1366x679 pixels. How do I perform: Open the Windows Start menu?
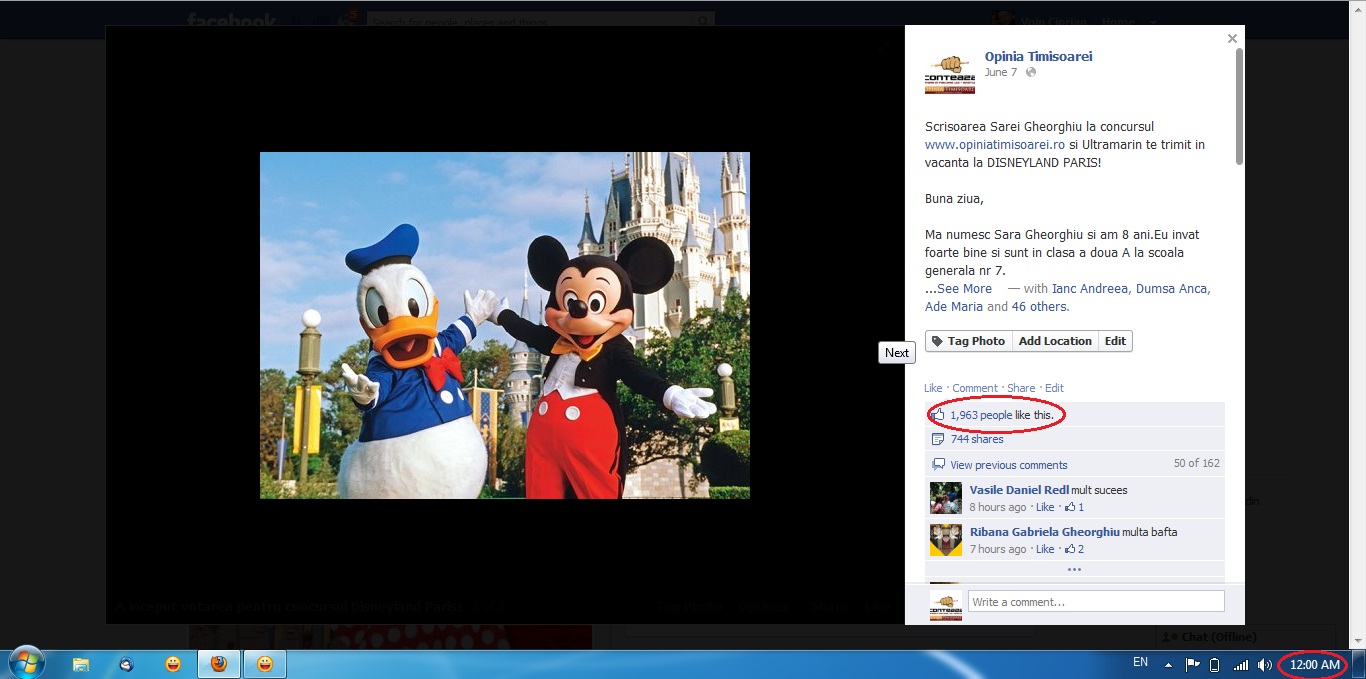pos(26,664)
